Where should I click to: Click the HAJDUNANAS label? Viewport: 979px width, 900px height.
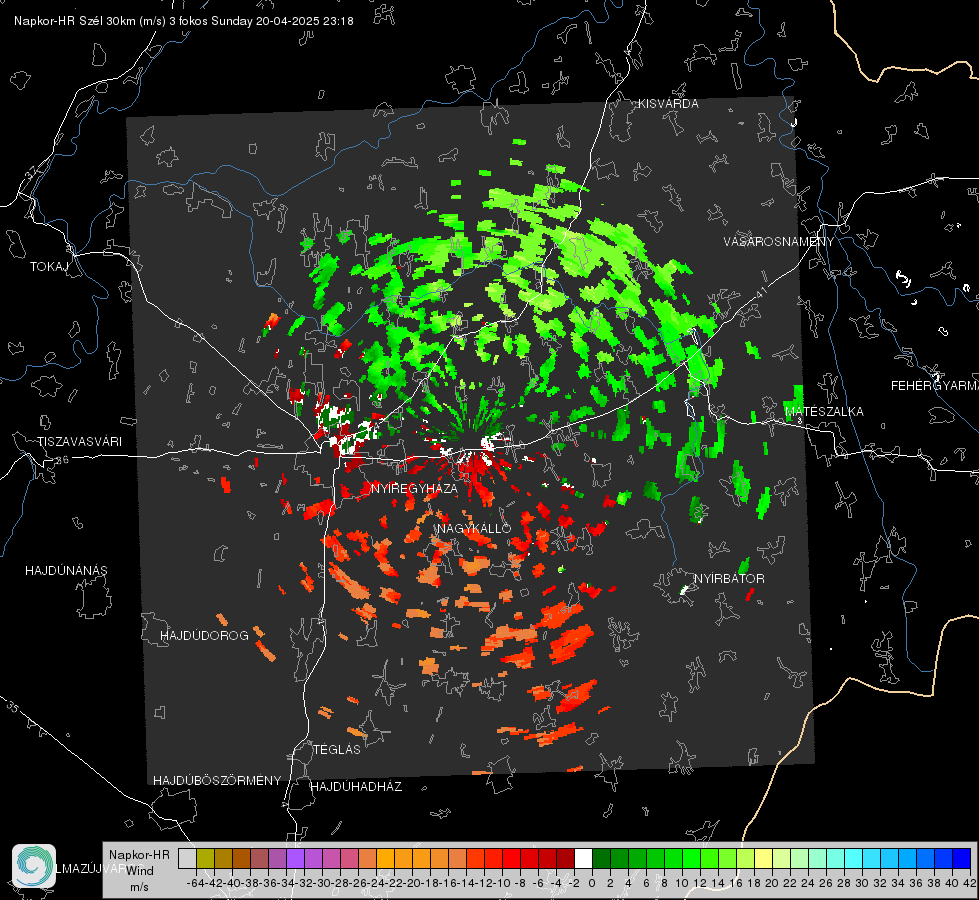point(66,571)
